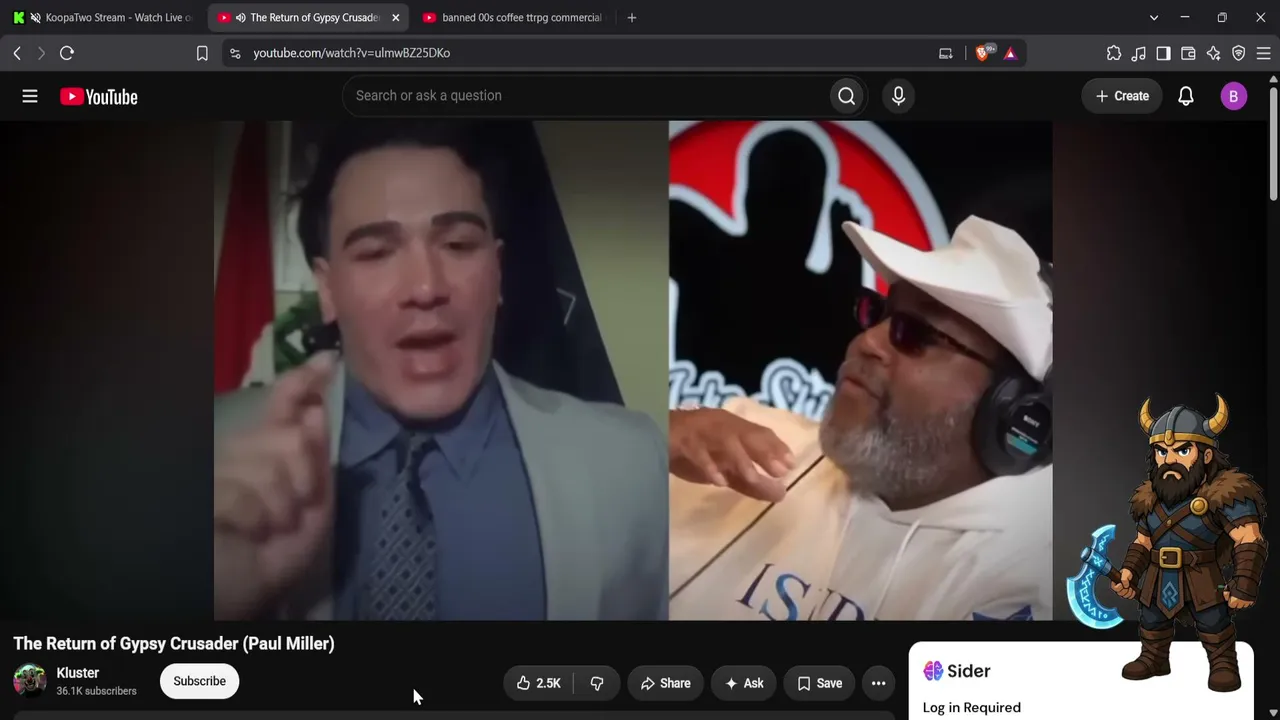Open more actions three-dot menu
The height and width of the screenshot is (720, 1280).
[879, 683]
